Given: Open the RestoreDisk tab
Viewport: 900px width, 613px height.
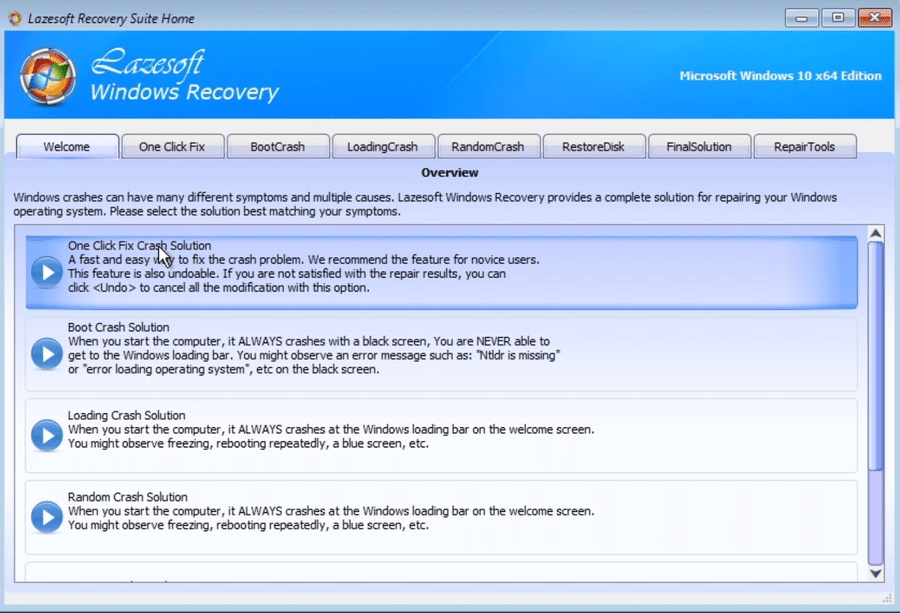Looking at the screenshot, I should pos(593,146).
